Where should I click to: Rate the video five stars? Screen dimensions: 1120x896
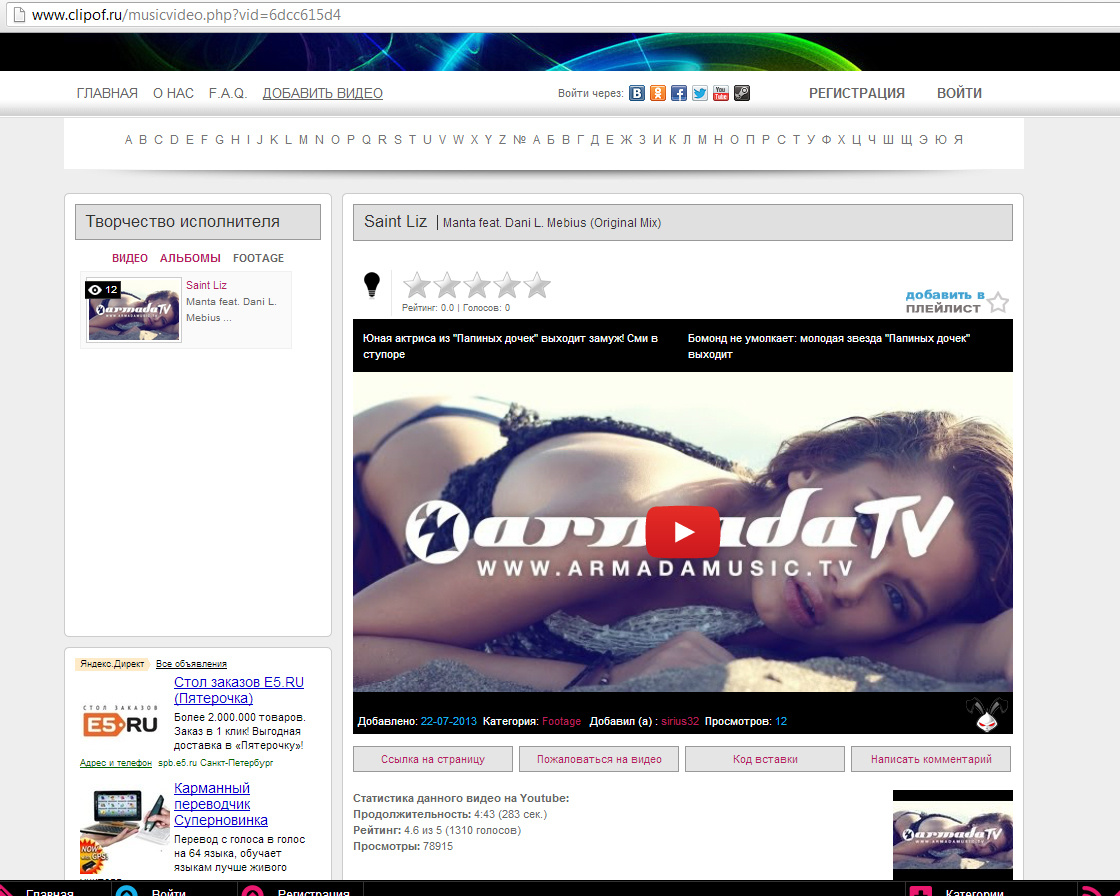pos(536,285)
